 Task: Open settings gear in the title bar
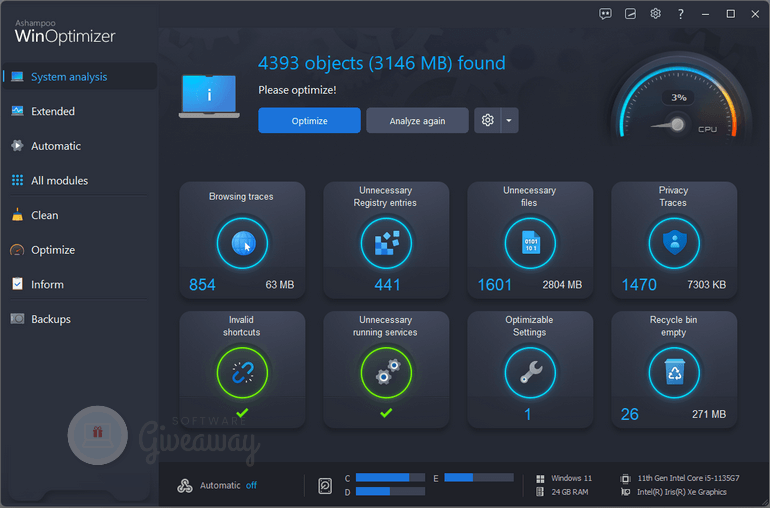click(656, 14)
